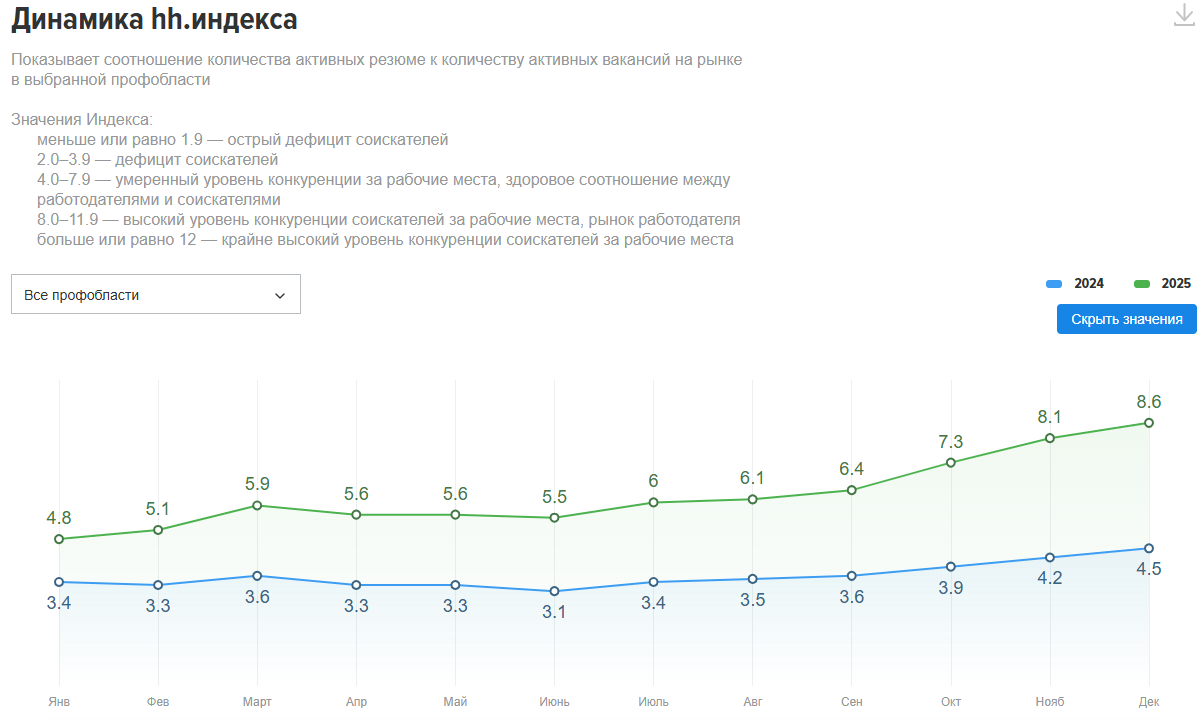Select the March 2024 point 3.6

point(257,576)
